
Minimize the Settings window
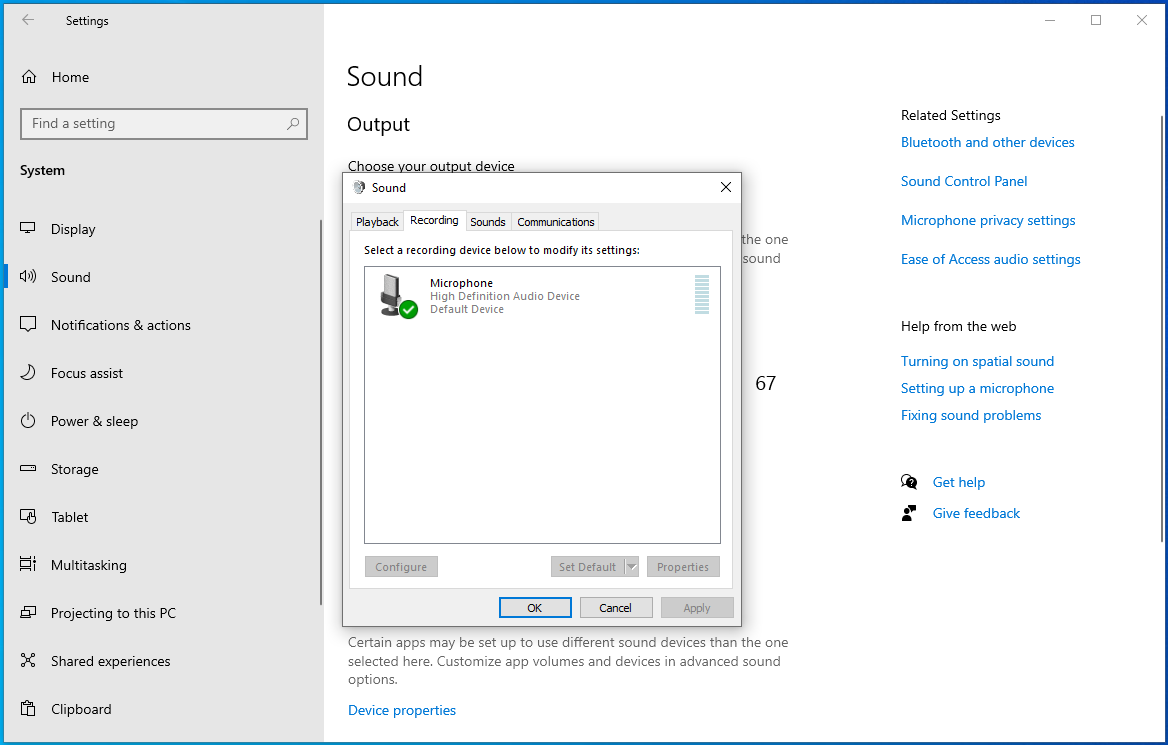[x=1050, y=20]
